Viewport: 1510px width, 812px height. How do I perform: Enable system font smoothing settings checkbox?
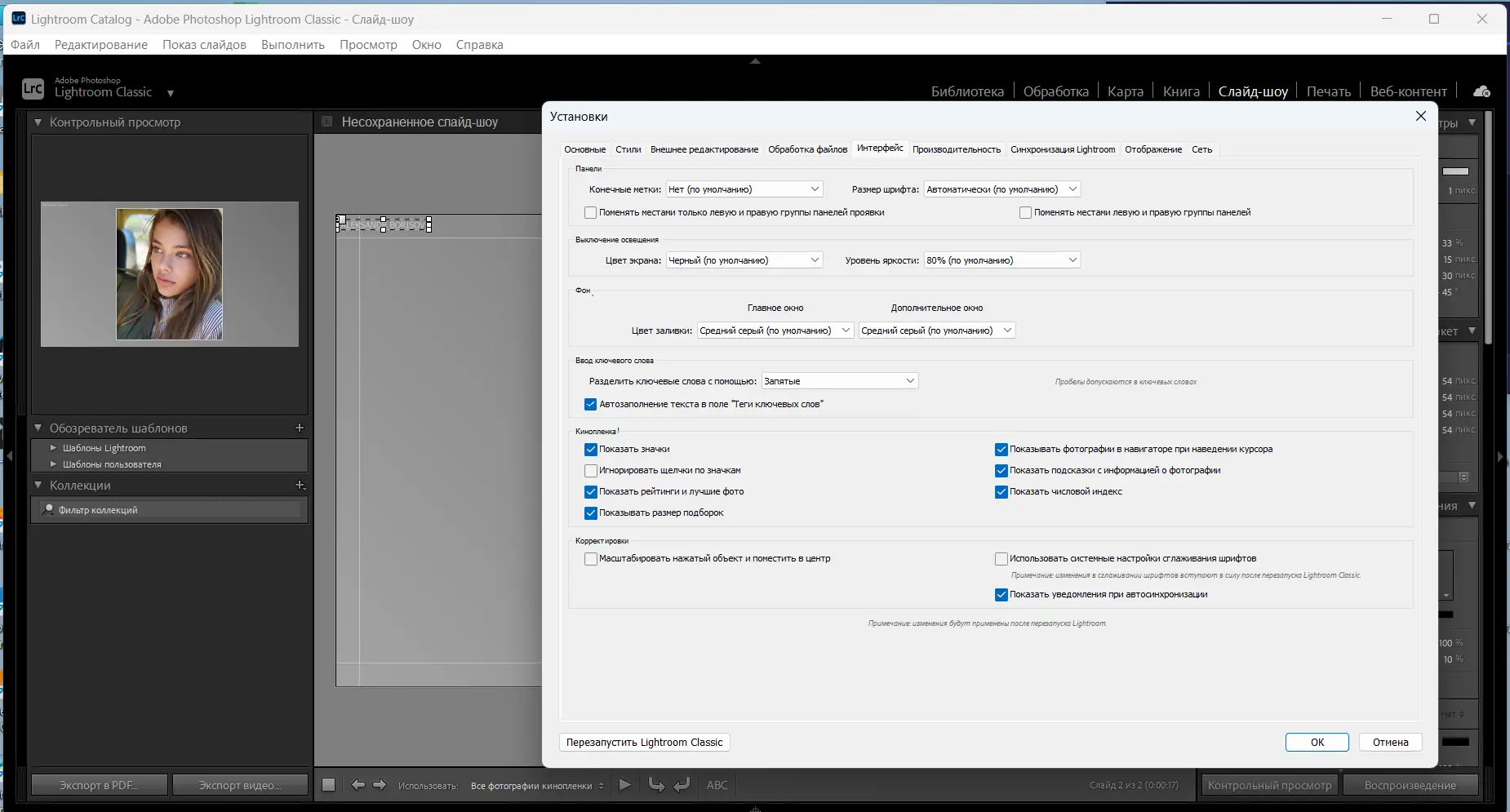pos(1001,558)
